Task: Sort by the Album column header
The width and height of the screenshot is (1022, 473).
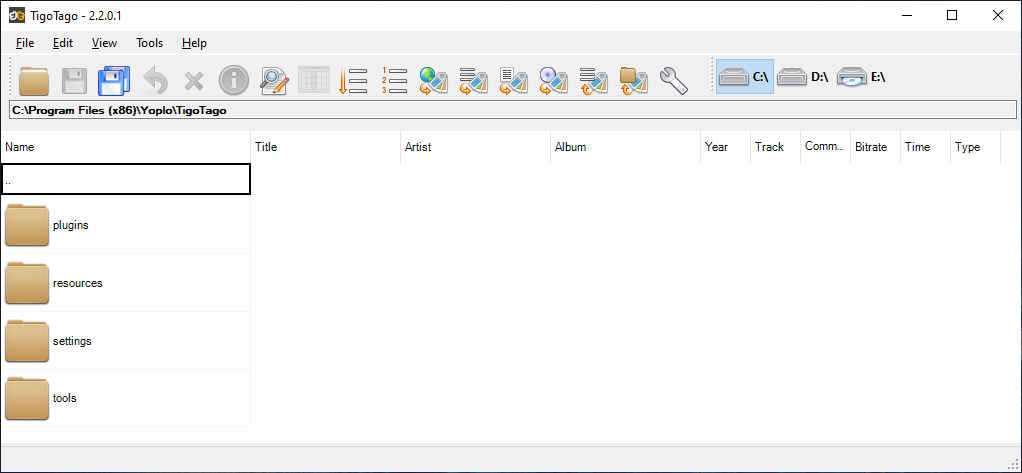Action: coord(624,147)
